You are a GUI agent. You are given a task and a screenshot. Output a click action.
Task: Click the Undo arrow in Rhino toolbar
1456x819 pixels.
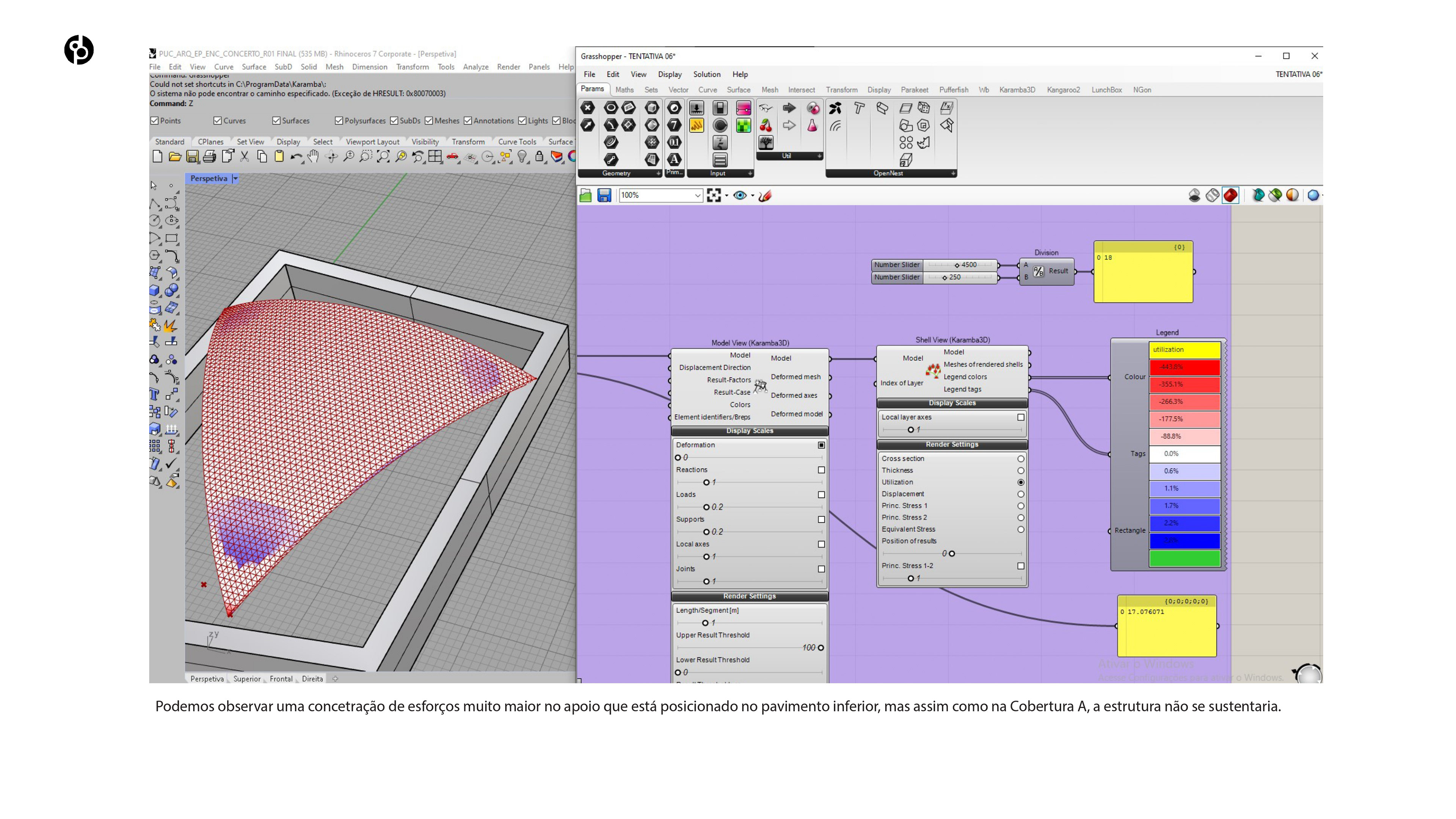(x=296, y=157)
